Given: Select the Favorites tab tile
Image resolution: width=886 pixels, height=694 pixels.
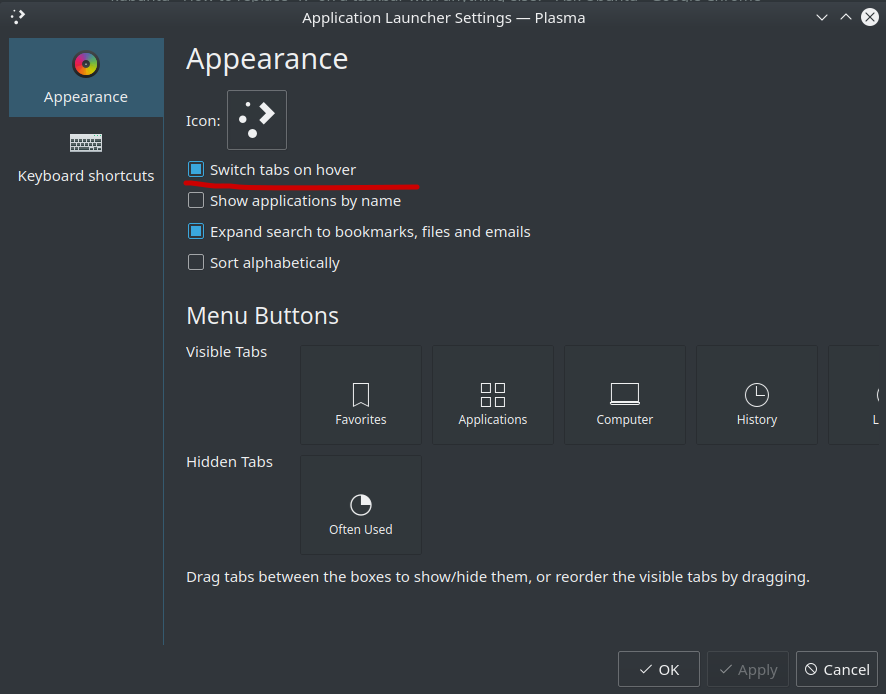Looking at the screenshot, I should [x=361, y=395].
